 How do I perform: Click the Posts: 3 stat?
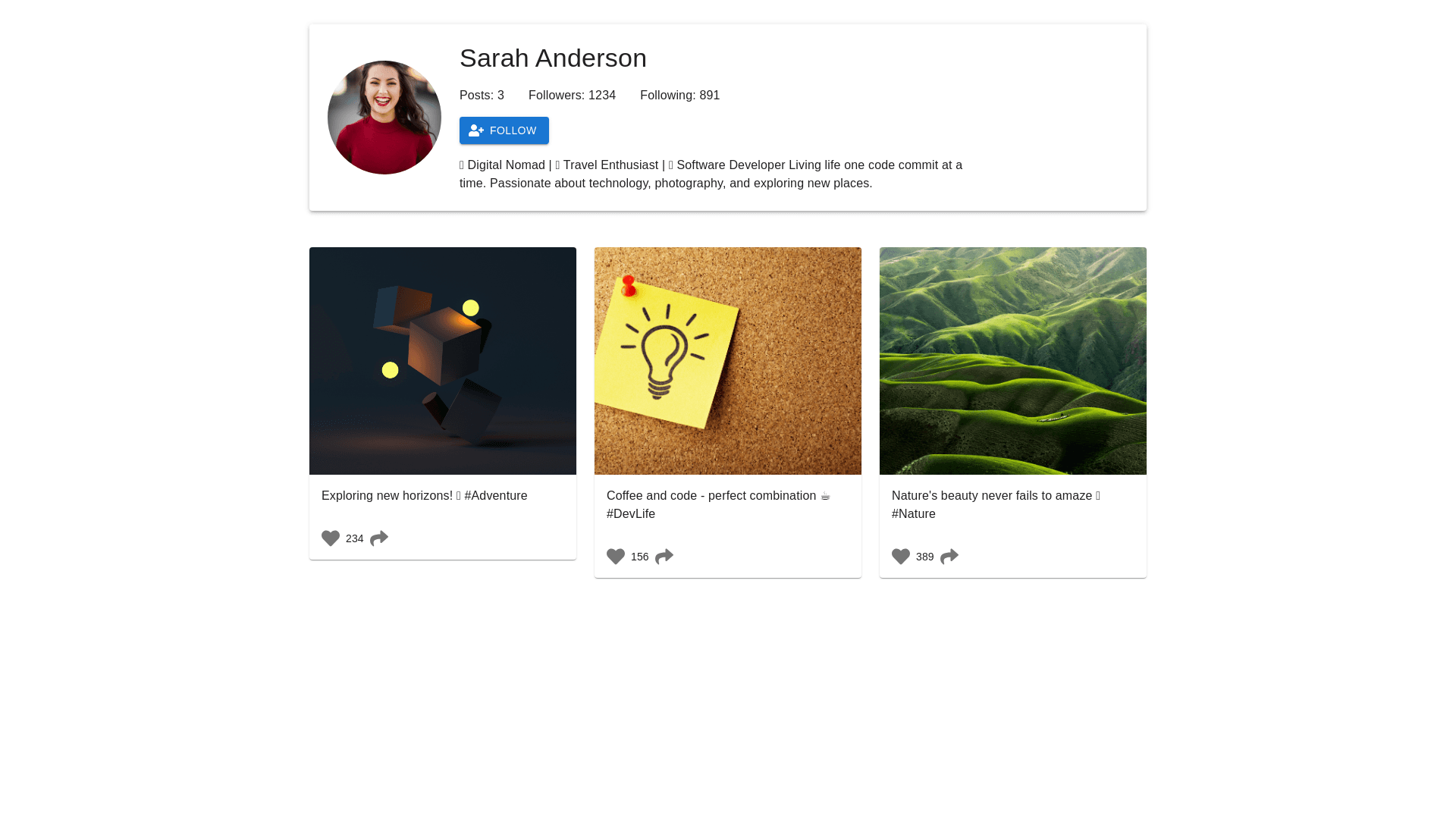click(482, 96)
